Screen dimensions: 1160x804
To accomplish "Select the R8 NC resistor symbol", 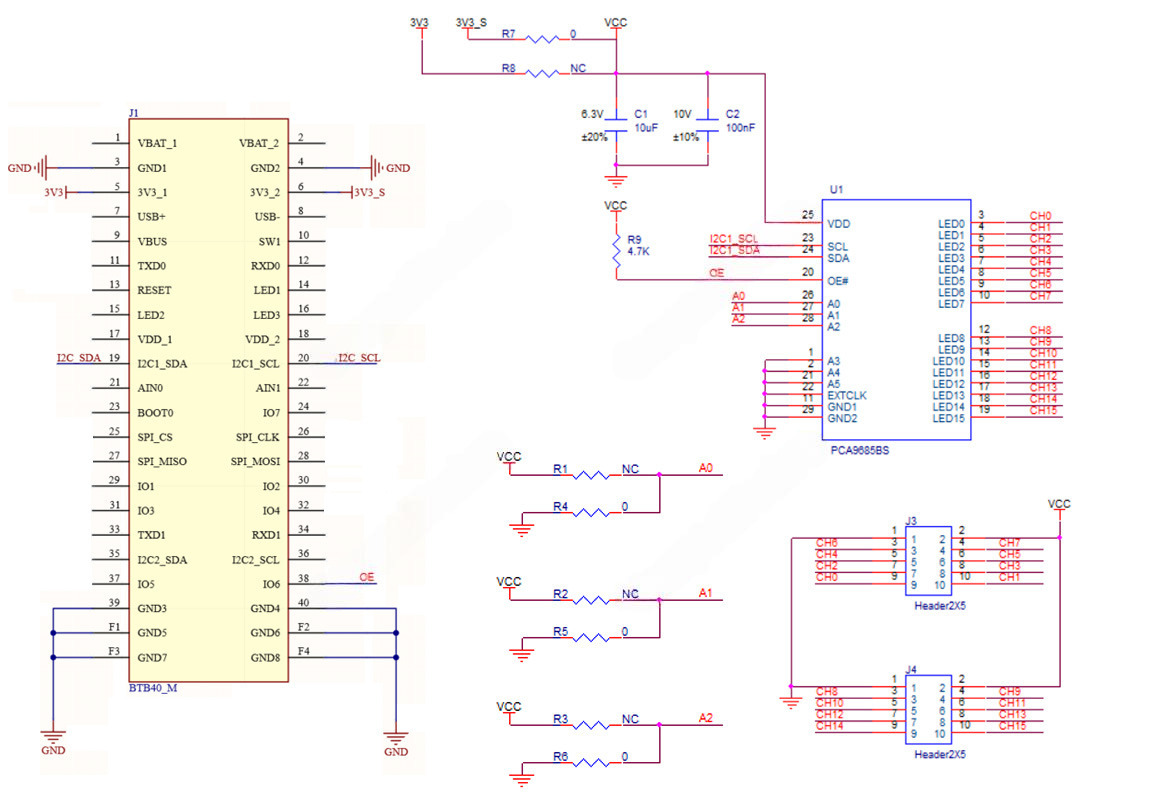I will click(545, 73).
